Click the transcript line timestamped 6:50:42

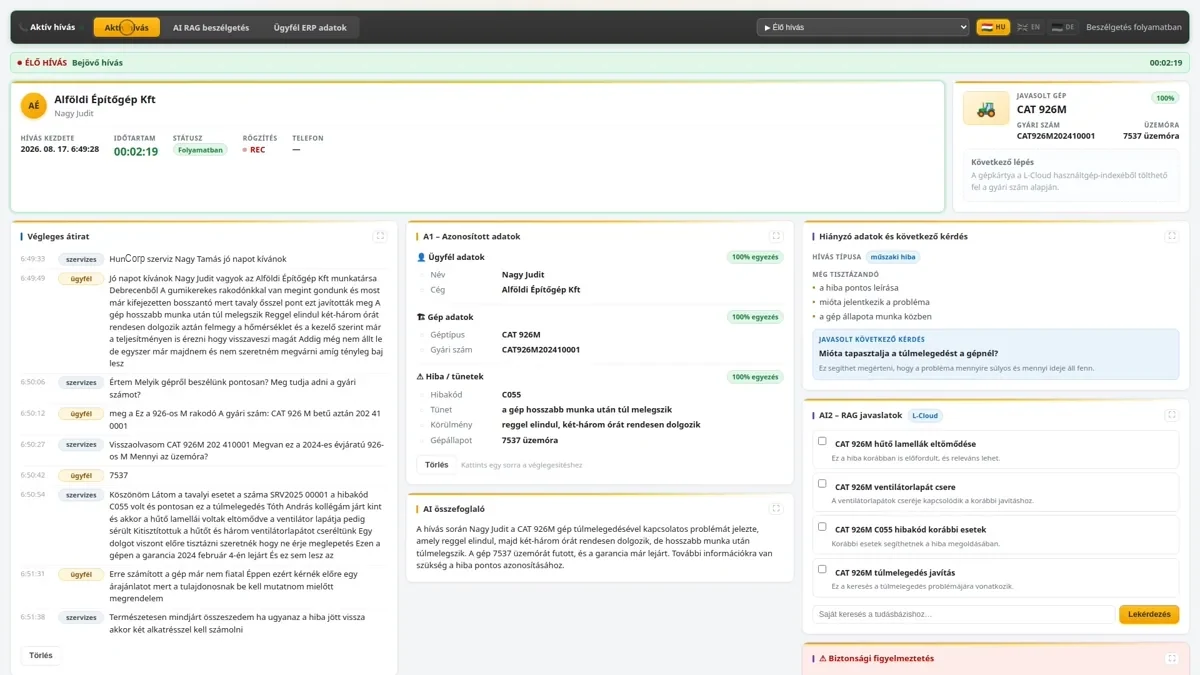click(203, 476)
